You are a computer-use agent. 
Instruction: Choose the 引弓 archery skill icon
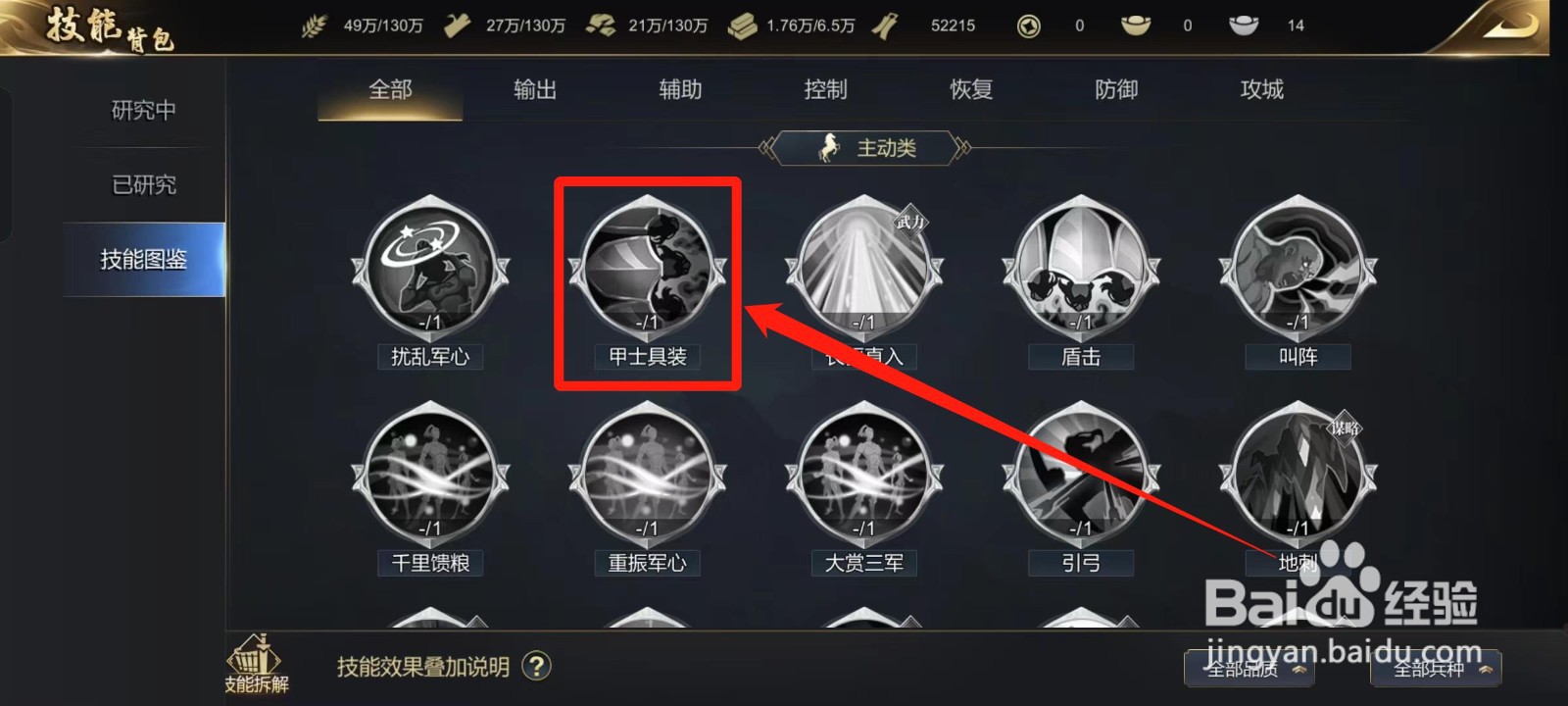click(x=1081, y=476)
